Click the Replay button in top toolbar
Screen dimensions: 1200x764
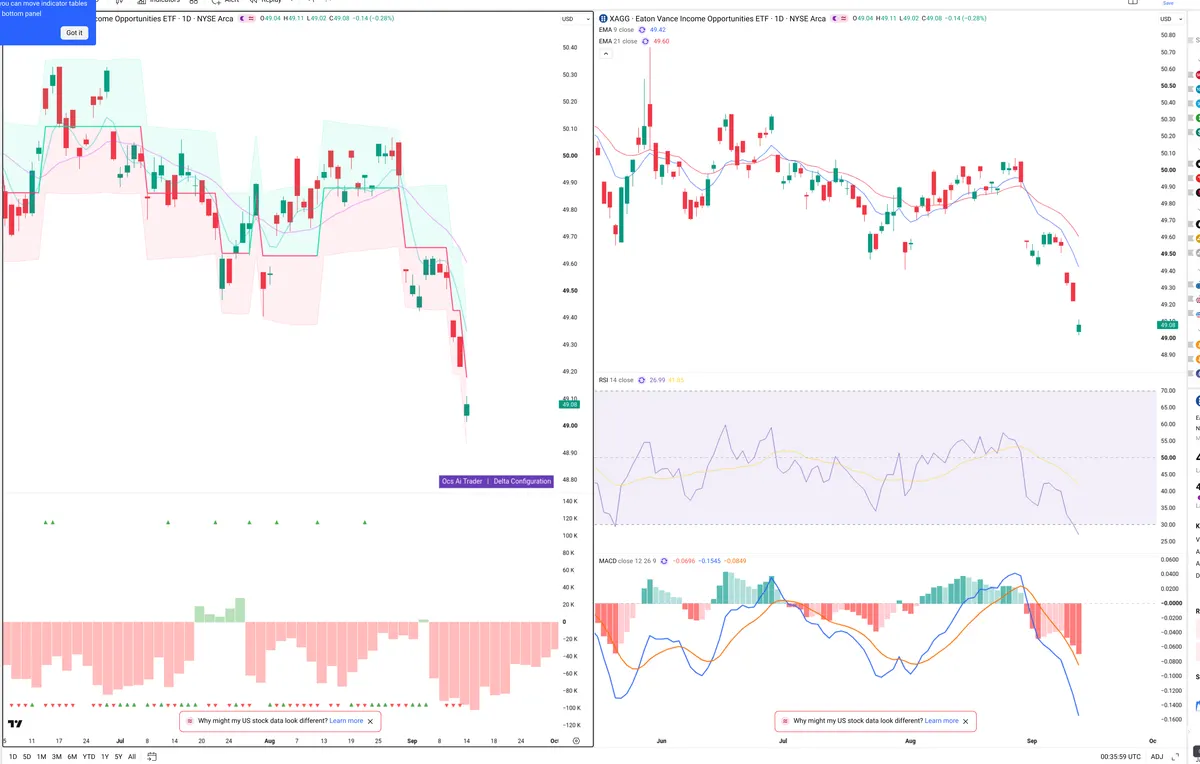click(x=265, y=2)
